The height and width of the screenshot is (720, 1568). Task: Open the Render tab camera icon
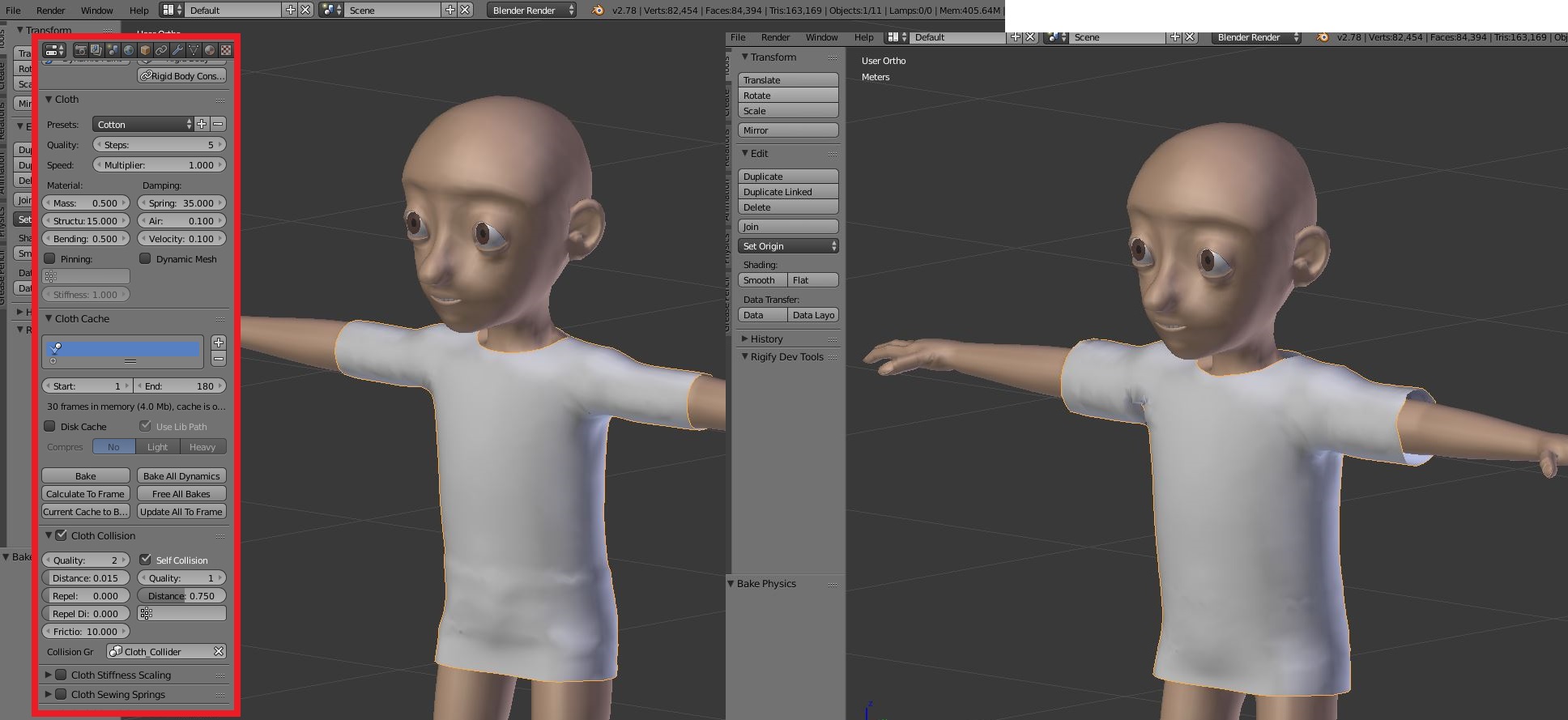(x=80, y=50)
